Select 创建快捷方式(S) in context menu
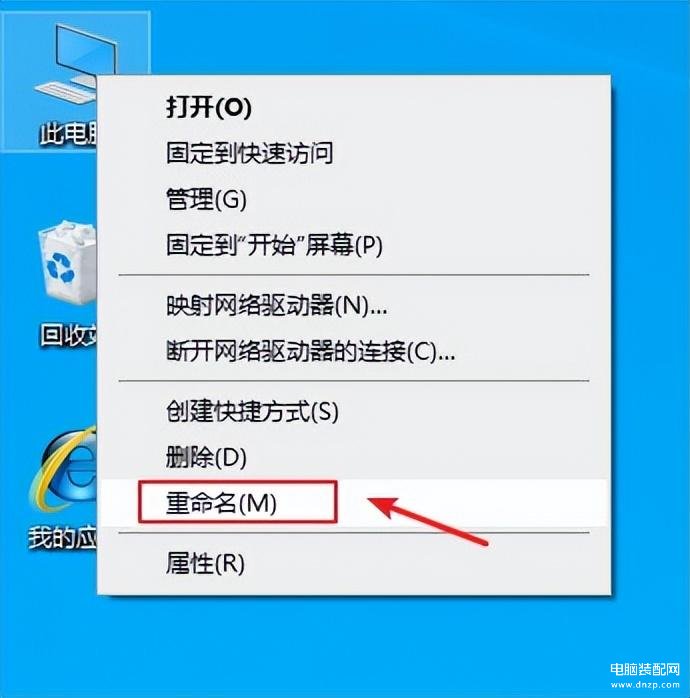690x698 pixels. [x=252, y=412]
